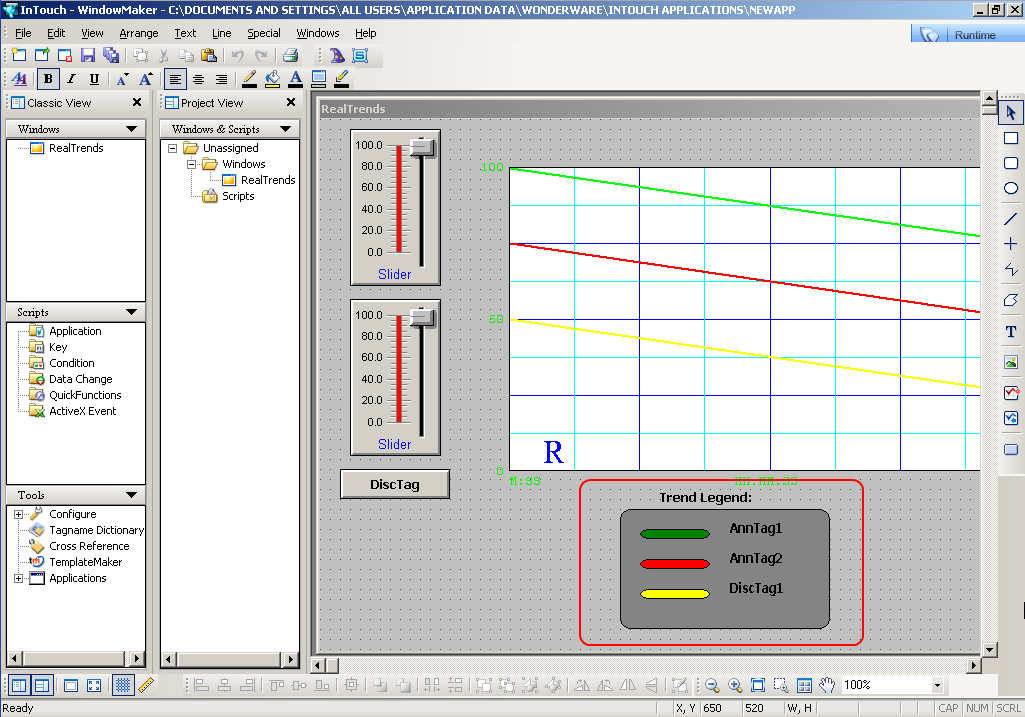Choose the Selector arrow tool
The width and height of the screenshot is (1025, 717).
coord(1011,112)
